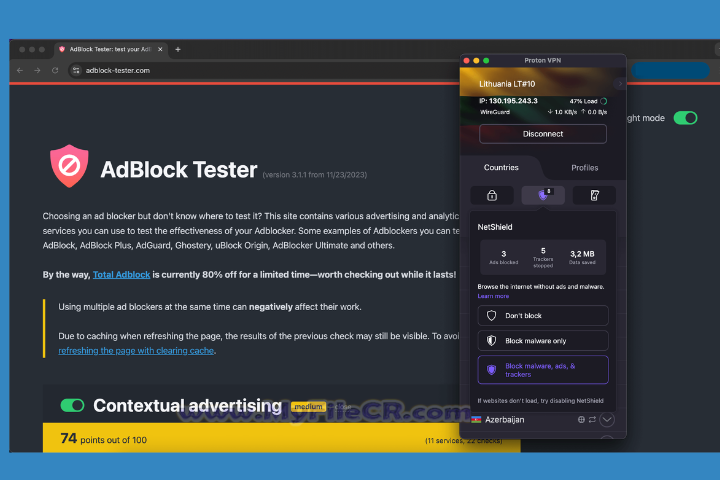Go back in the browser
Image resolution: width=720 pixels, height=480 pixels.
(20, 70)
